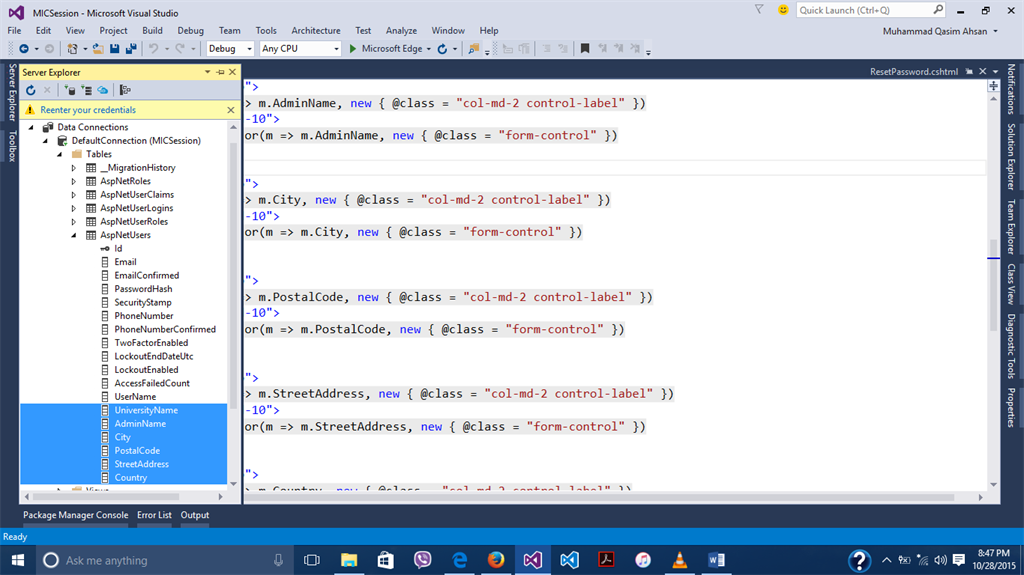Click the bookmark toggle icon in toolbar

(585, 48)
